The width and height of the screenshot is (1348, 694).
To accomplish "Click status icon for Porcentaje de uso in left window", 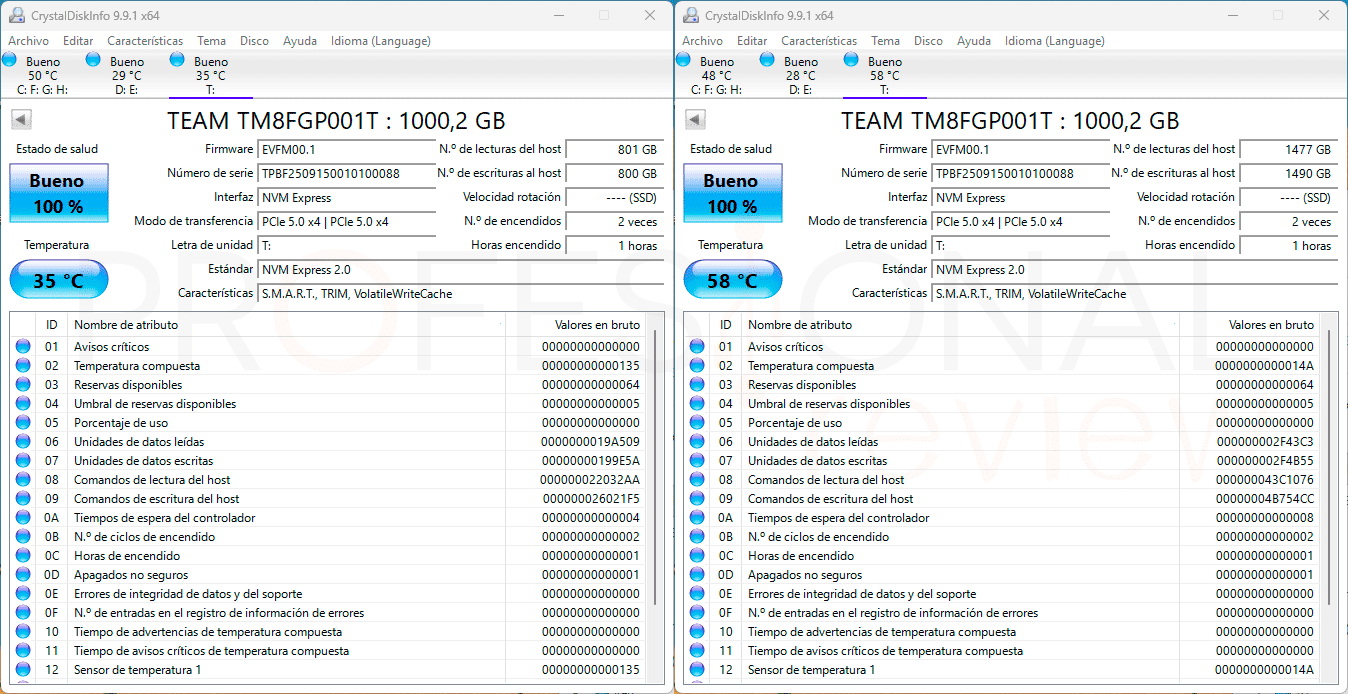I will [x=24, y=423].
